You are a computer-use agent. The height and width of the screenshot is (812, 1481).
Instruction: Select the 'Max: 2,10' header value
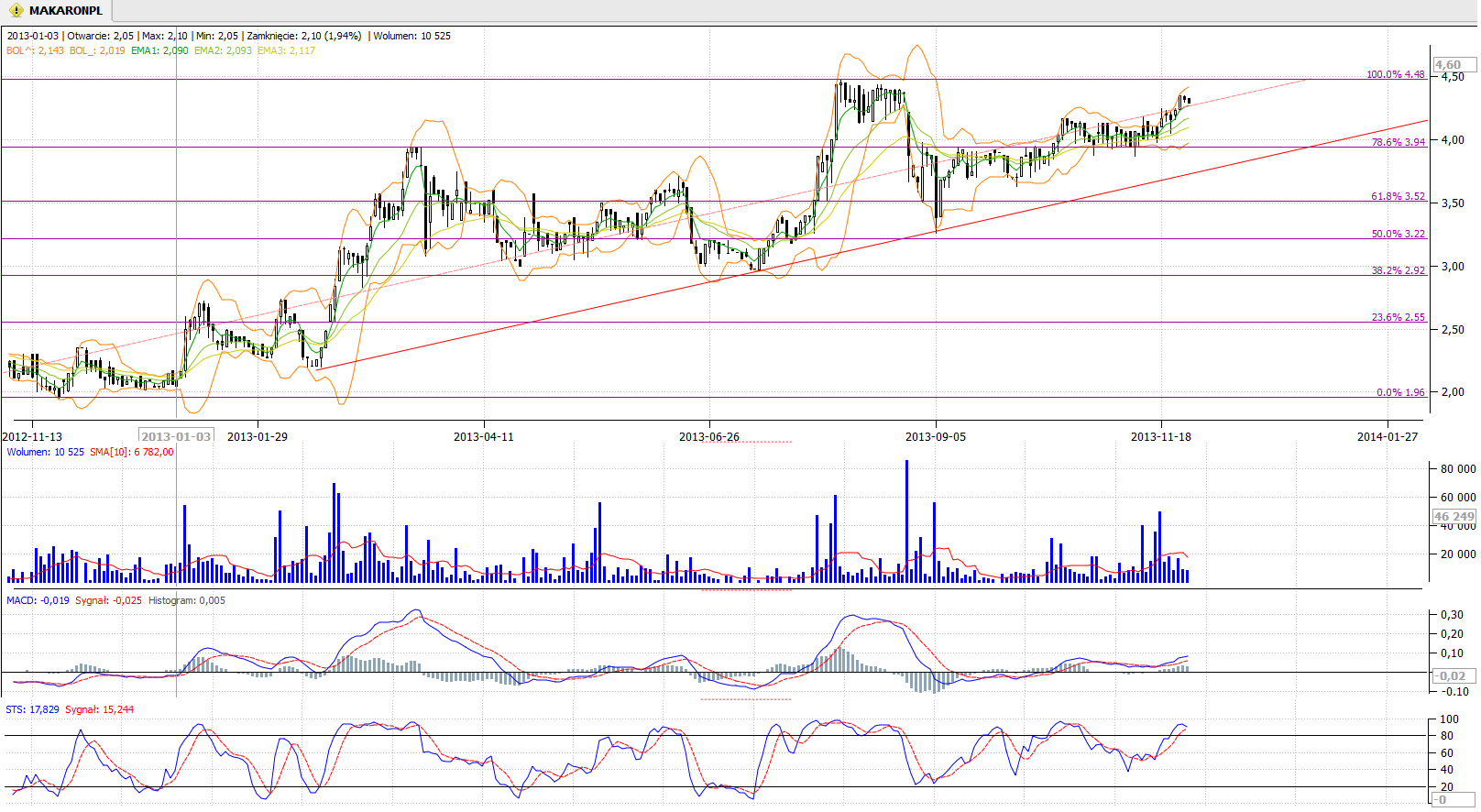click(x=164, y=37)
